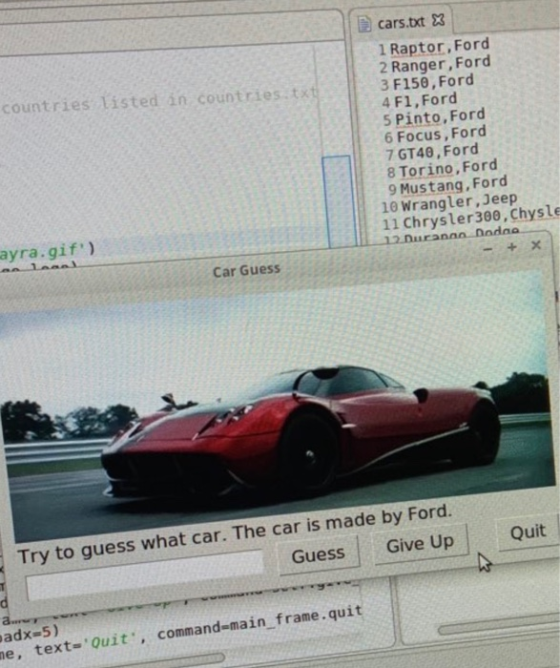The image size is (560, 668).
Task: Click the Wrangler,Jeep line in cars.txt
Action: pyautogui.click(x=459, y=202)
